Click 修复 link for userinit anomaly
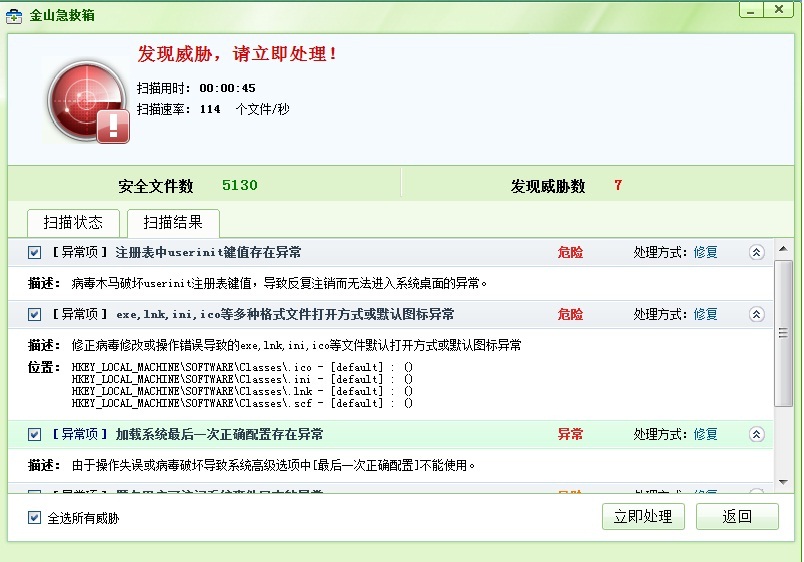Viewport: 804px width, 562px height. pos(706,252)
